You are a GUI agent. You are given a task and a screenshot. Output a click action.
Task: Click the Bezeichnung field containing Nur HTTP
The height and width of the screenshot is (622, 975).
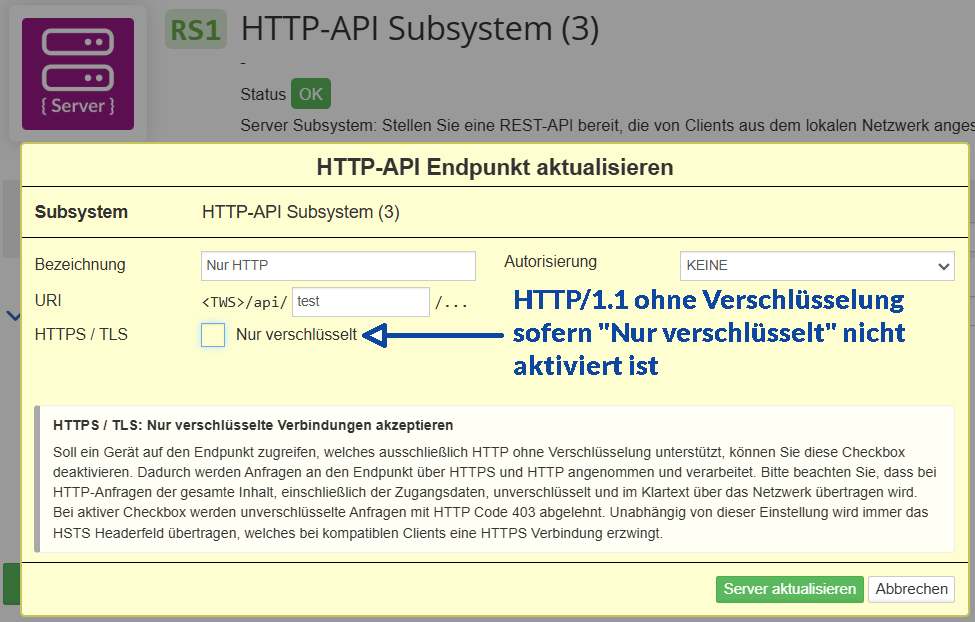pos(338,266)
